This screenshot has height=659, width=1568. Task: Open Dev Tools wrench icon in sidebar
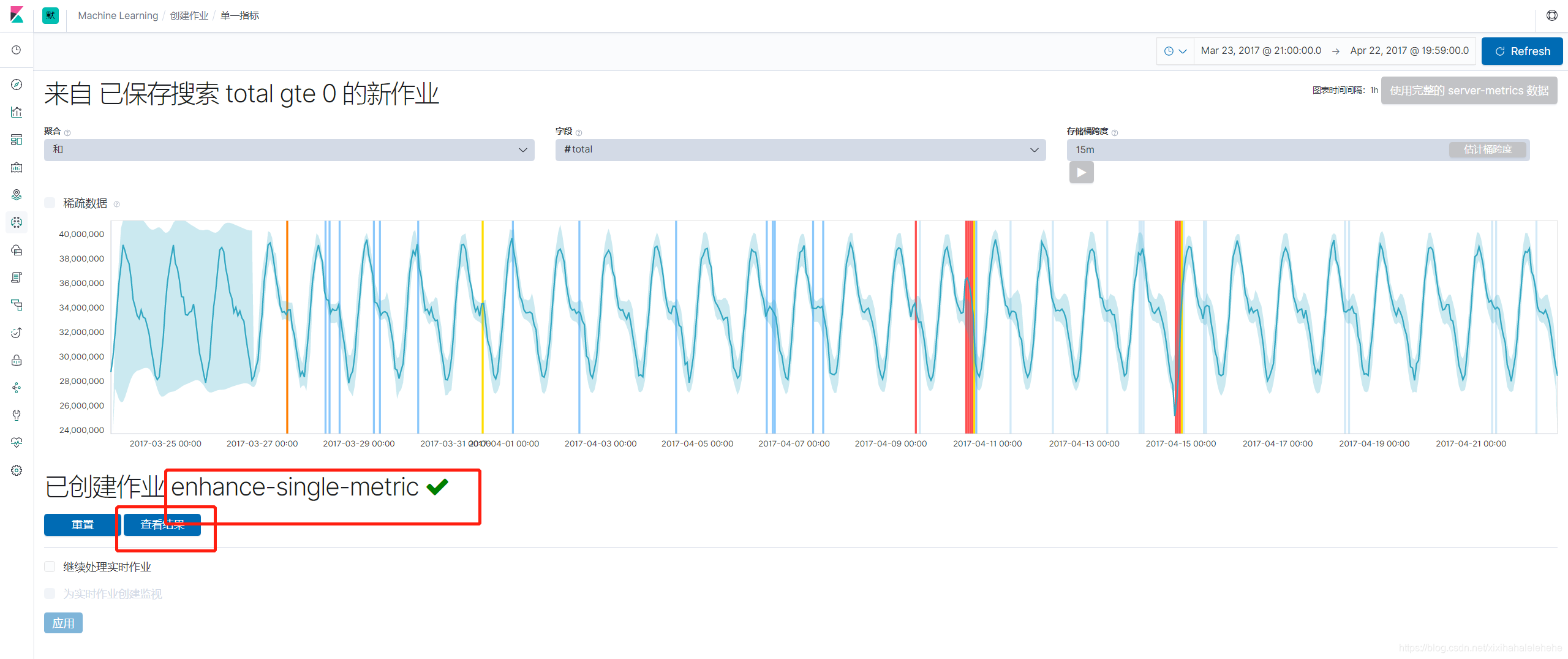click(17, 415)
